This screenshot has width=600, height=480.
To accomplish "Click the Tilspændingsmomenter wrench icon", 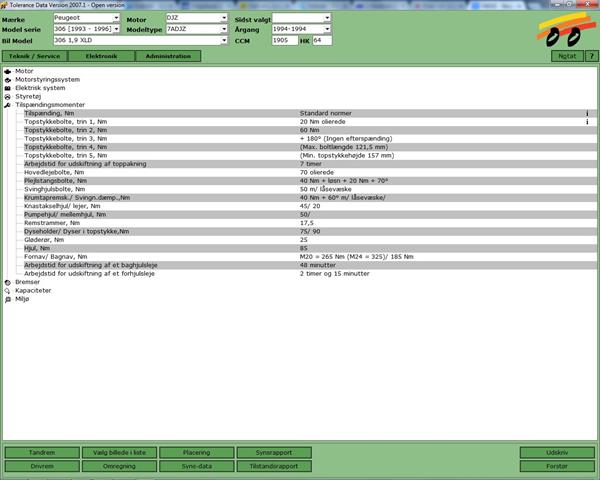I will (8, 105).
